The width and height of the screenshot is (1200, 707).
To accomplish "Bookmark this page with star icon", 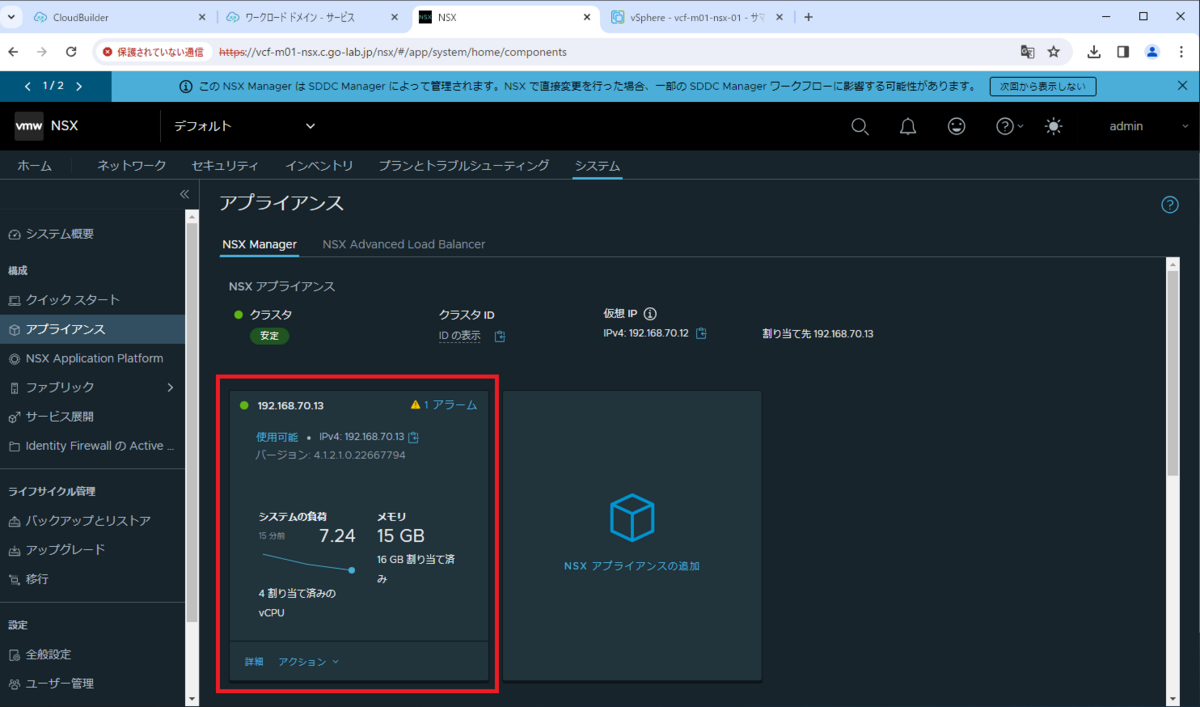I will pyautogui.click(x=1054, y=52).
